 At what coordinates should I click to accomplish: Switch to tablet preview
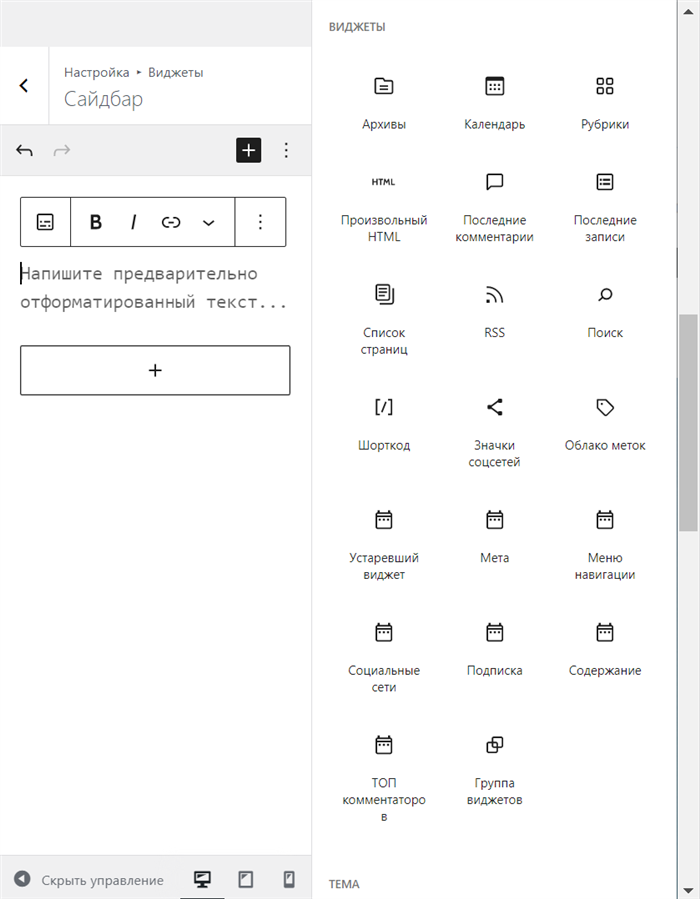coord(245,879)
